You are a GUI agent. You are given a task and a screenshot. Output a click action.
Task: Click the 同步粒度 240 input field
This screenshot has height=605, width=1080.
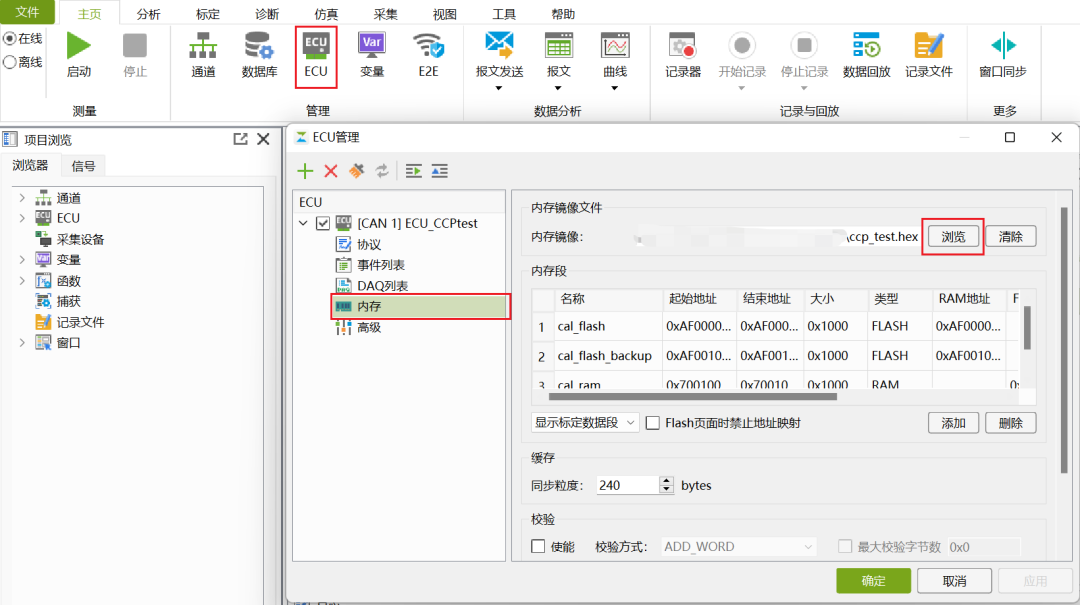click(x=627, y=485)
